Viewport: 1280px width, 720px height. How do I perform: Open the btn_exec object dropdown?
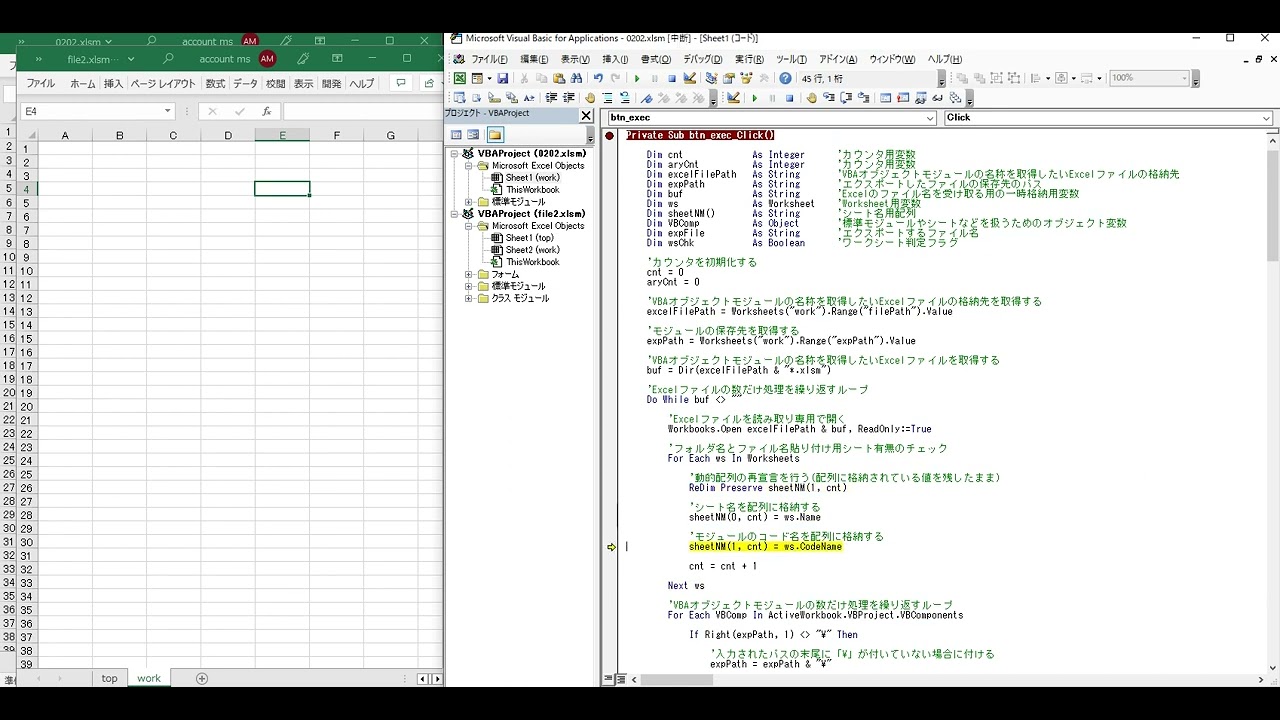930,117
